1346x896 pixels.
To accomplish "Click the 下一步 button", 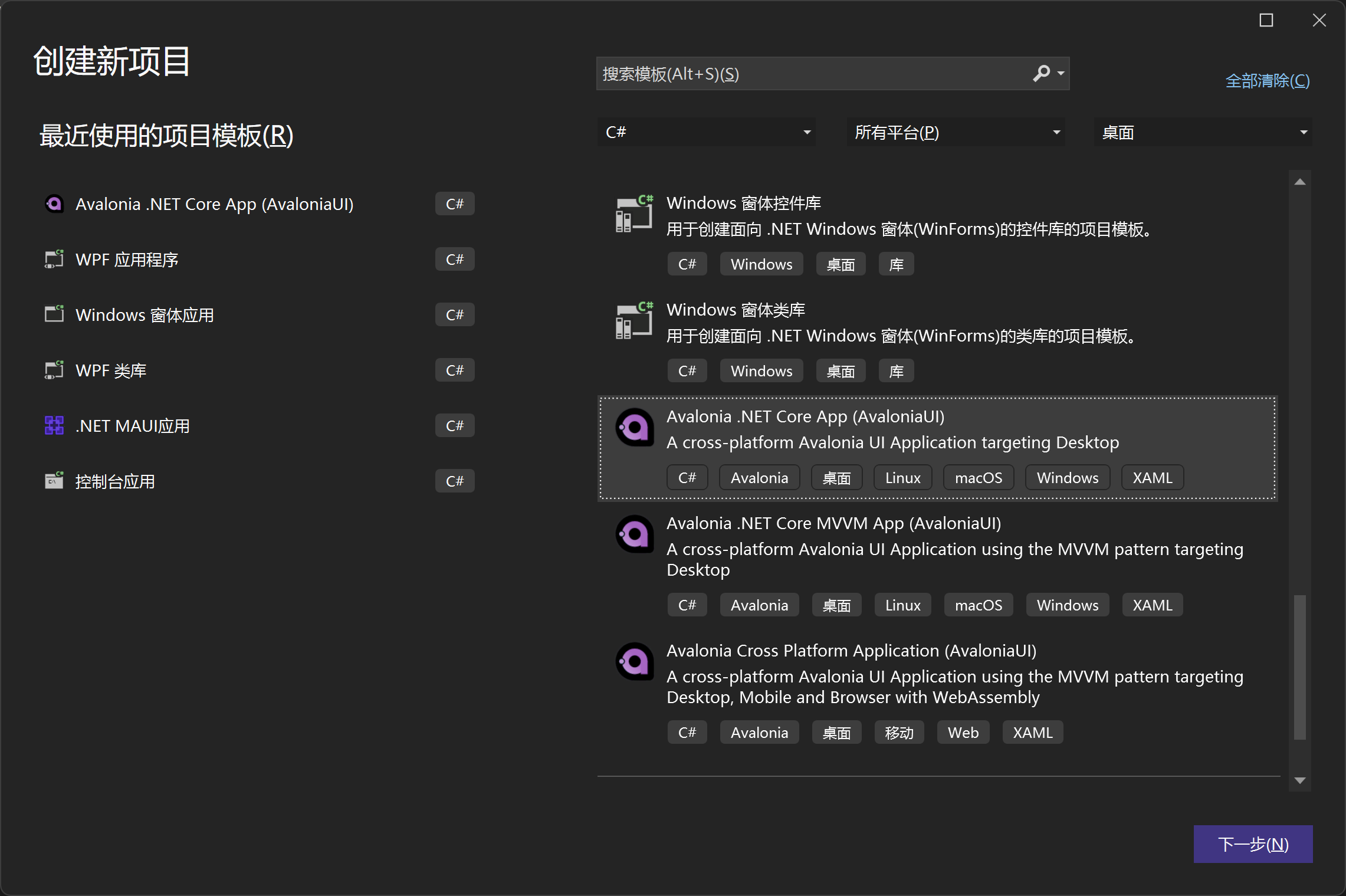I will click(1253, 844).
